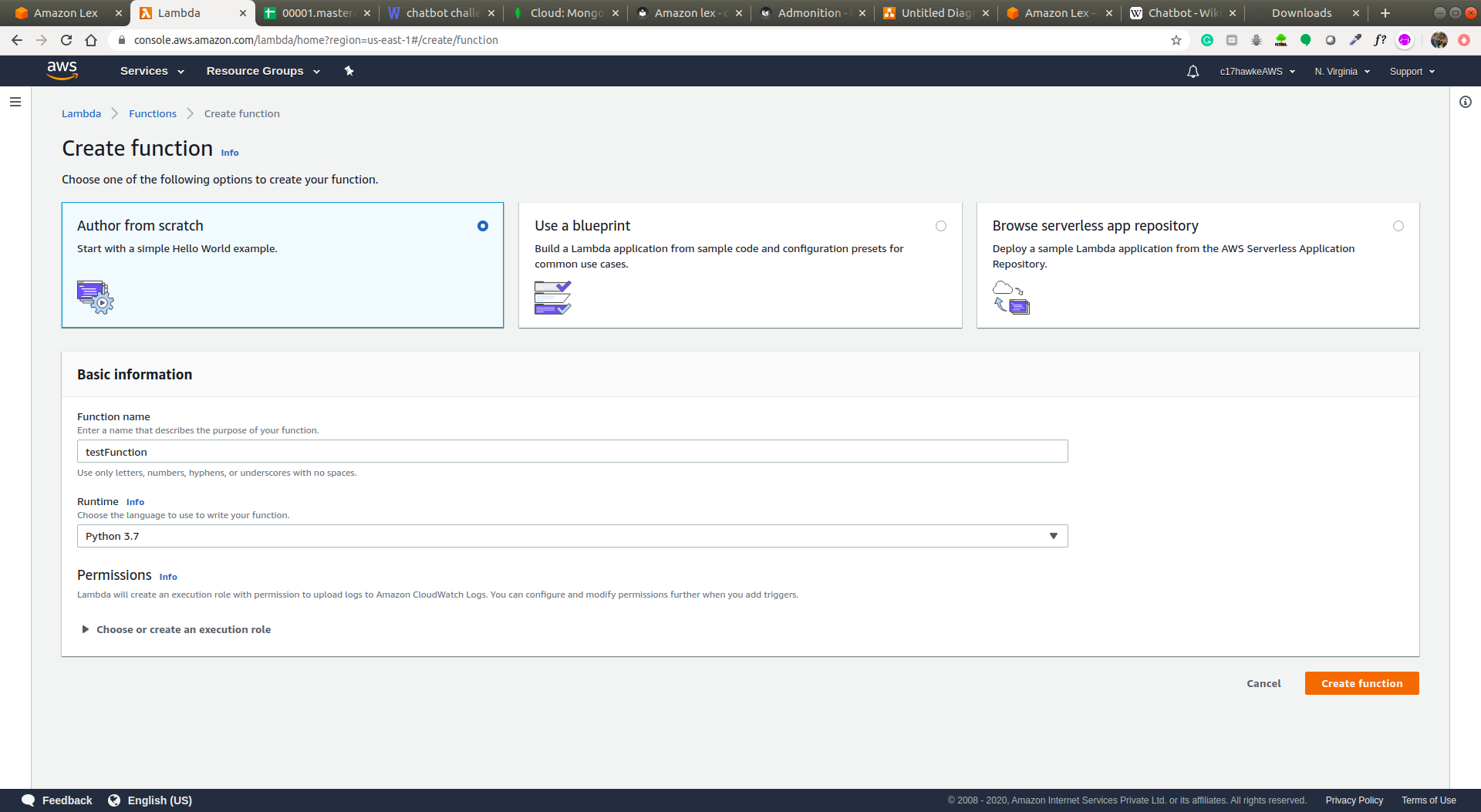Image resolution: width=1481 pixels, height=812 pixels.
Task: Open the browser profile avatar
Action: coord(1439,40)
